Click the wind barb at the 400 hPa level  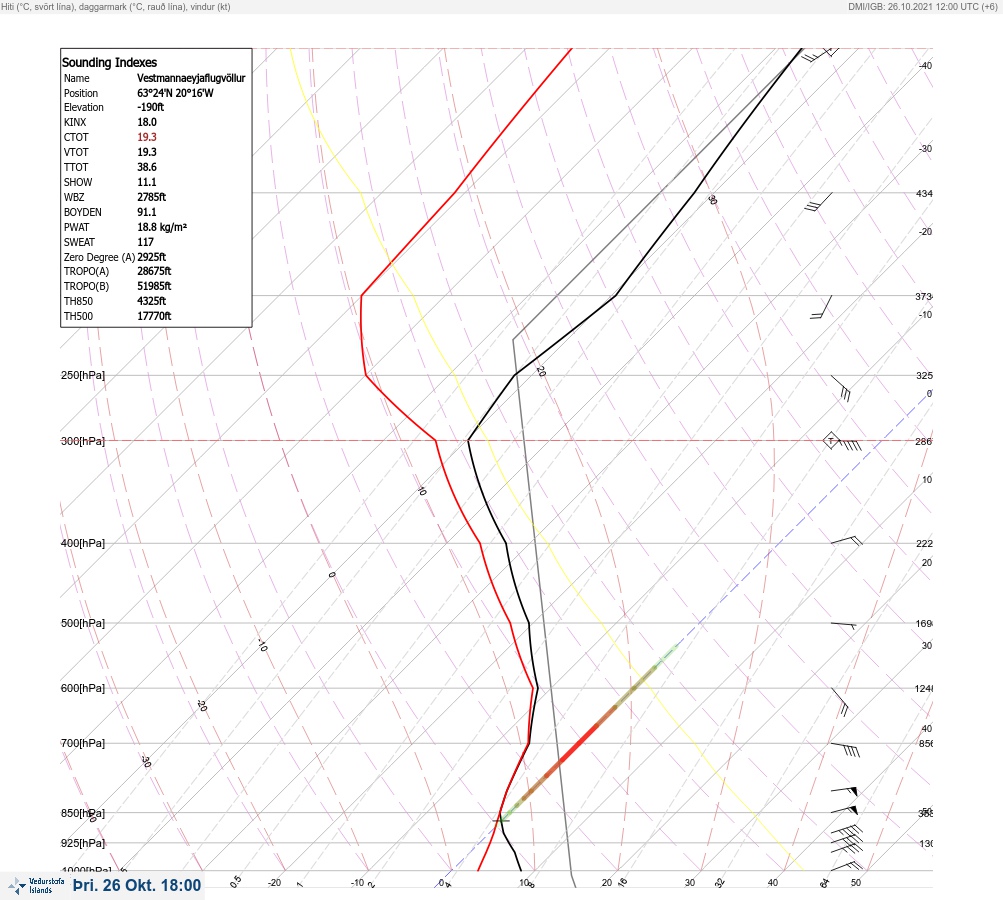[x=847, y=541]
